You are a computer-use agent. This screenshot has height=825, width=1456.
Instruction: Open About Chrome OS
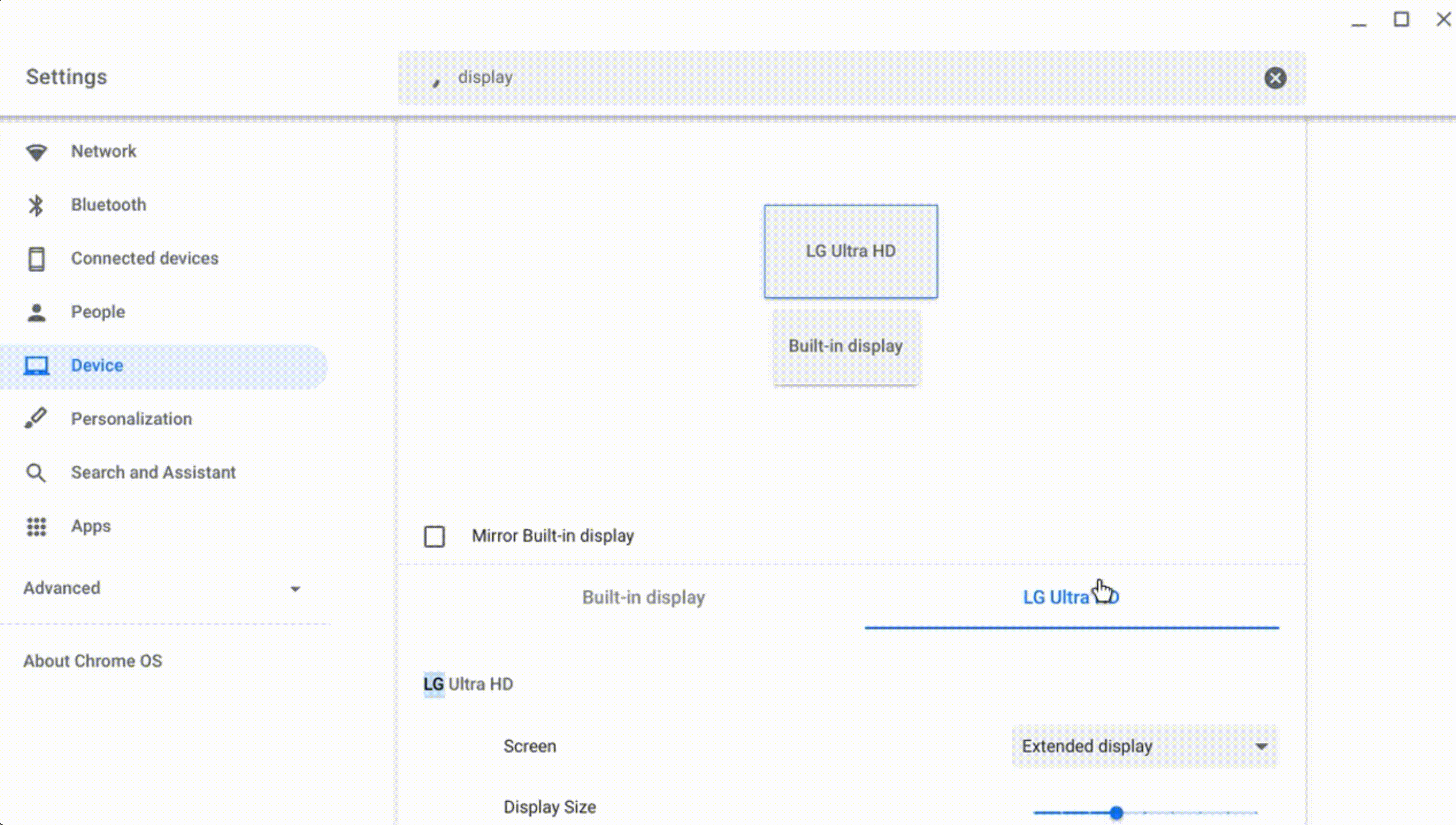(94, 660)
